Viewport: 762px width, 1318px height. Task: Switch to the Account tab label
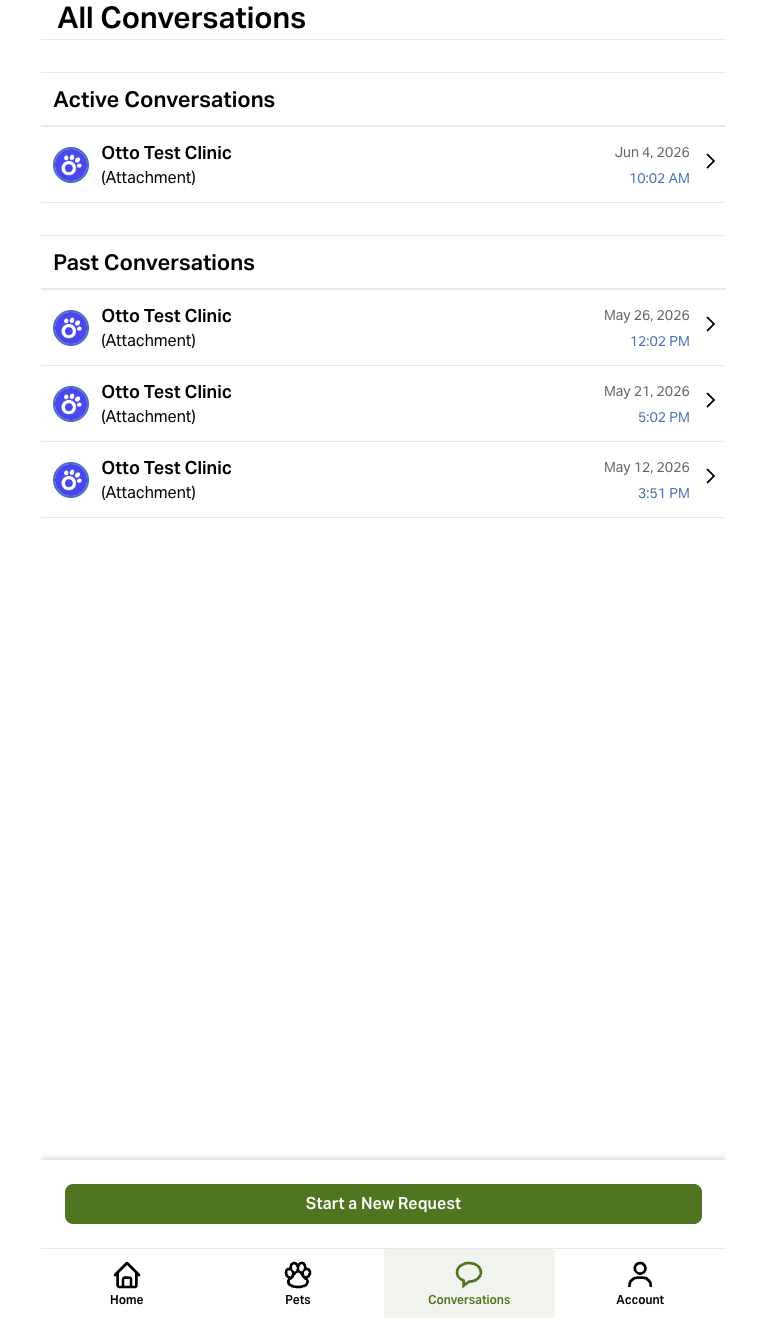click(x=640, y=1300)
